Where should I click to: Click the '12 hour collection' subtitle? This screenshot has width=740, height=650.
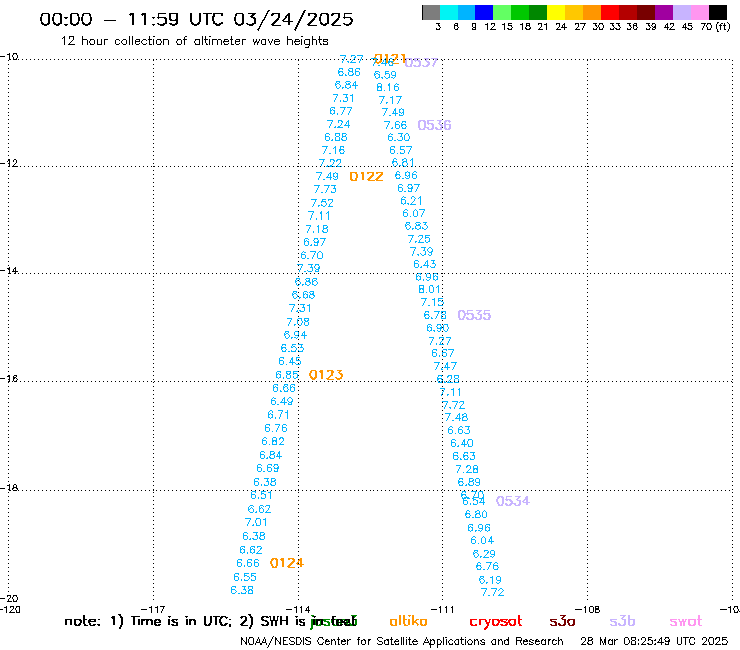tap(194, 41)
